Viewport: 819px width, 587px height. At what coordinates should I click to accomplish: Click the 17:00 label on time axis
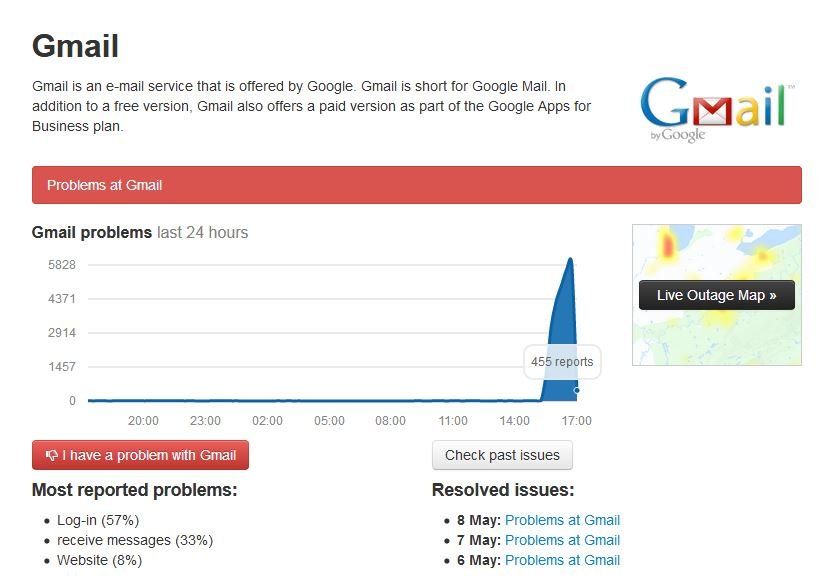coord(576,421)
